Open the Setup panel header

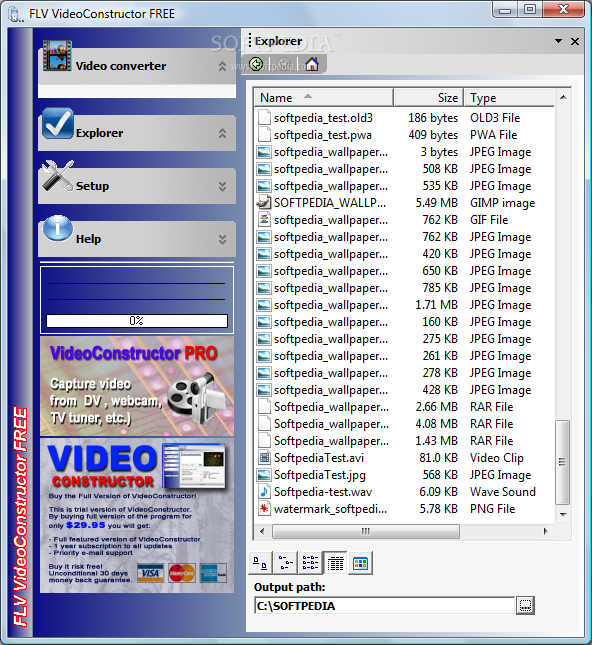coord(137,186)
